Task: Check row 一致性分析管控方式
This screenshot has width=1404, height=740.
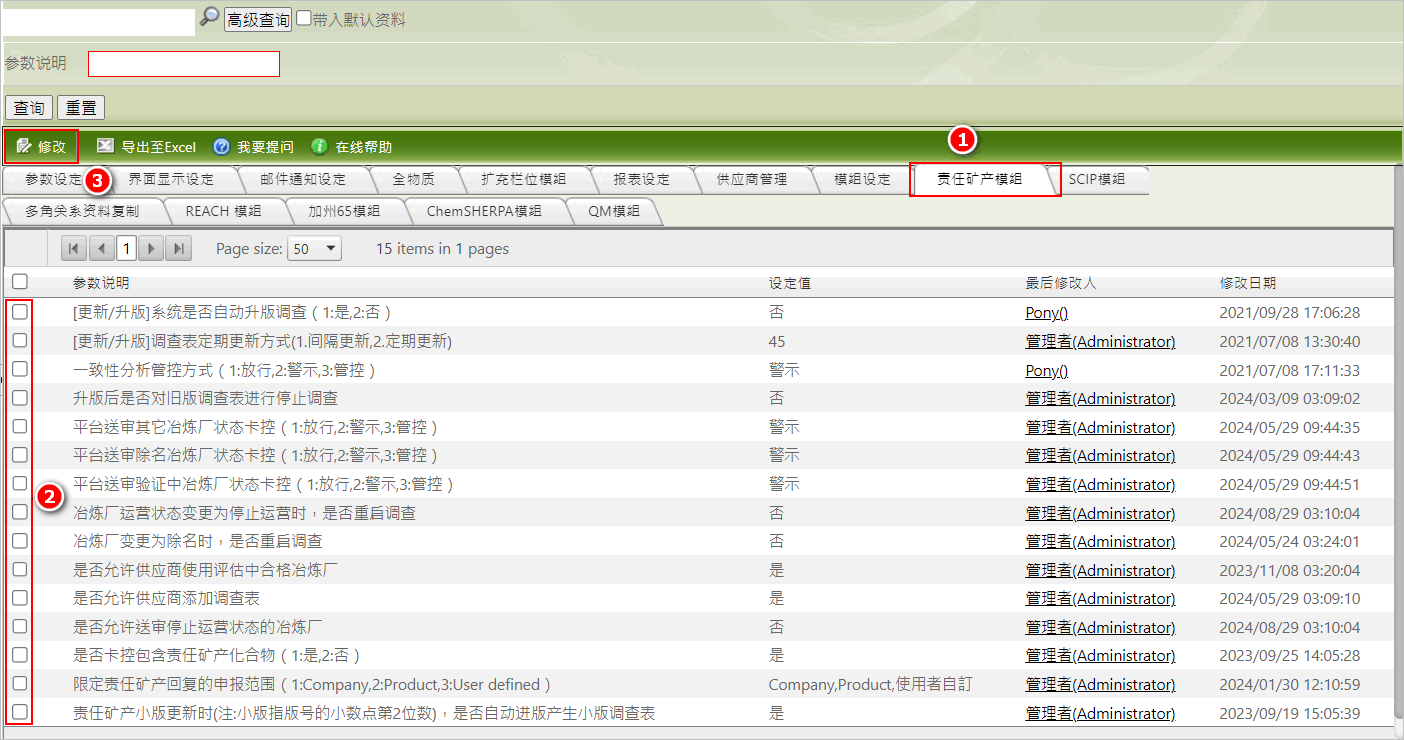Action: click(x=19, y=369)
